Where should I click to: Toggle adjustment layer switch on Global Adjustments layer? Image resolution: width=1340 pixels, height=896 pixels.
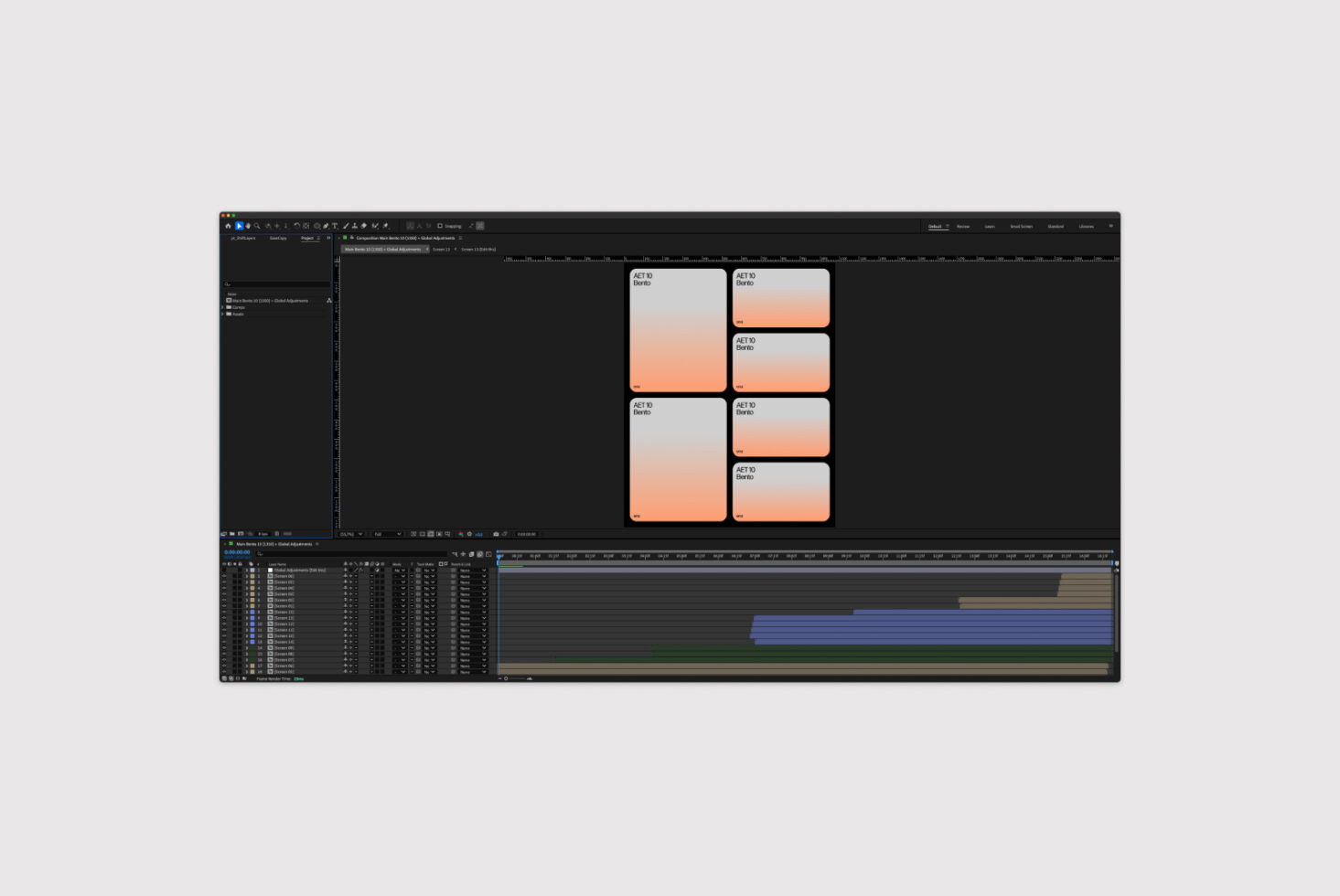378,570
